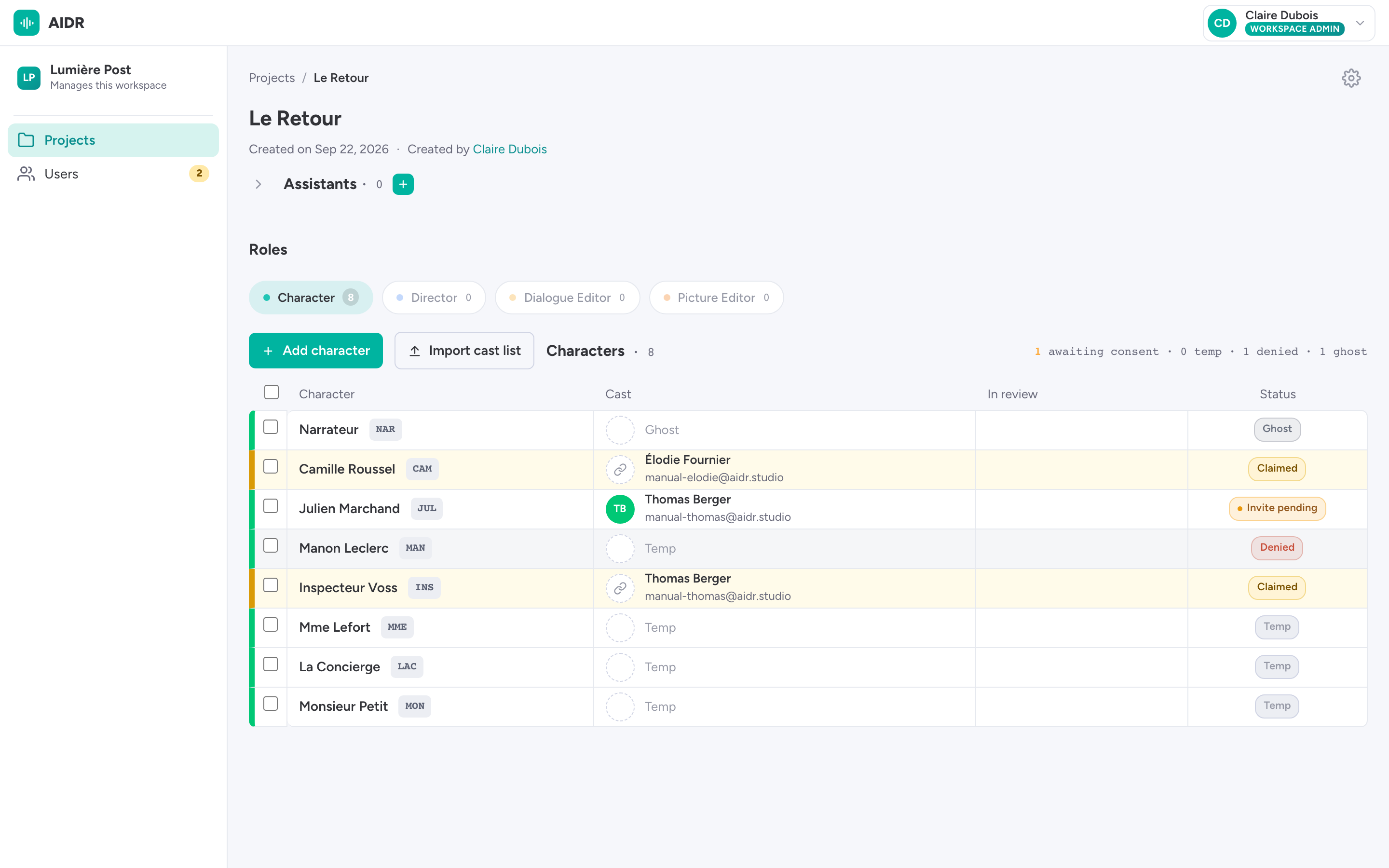Open project settings gear icon
Viewport: 1389px width, 868px height.
click(x=1350, y=78)
